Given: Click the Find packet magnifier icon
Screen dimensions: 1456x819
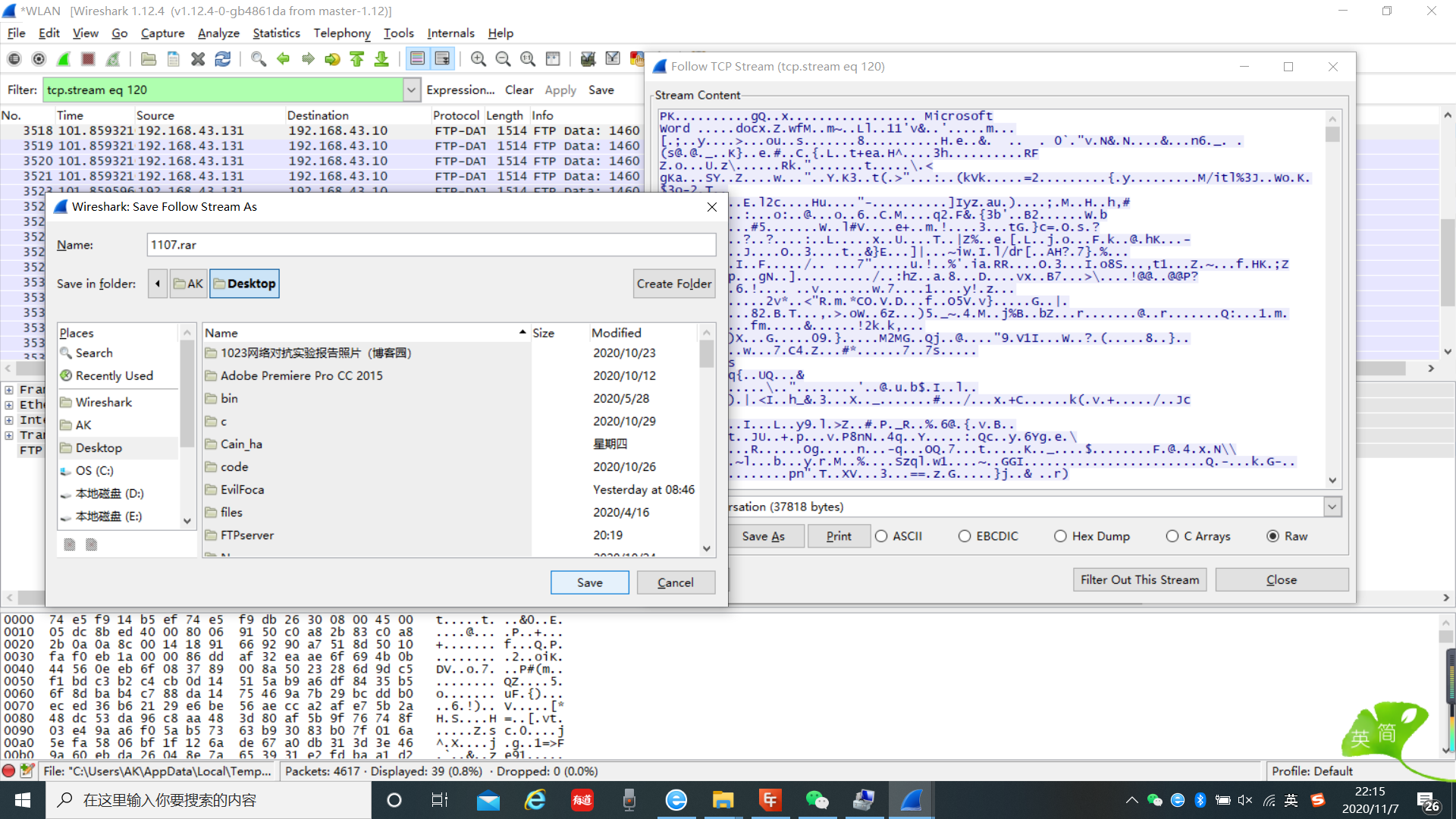Looking at the screenshot, I should click(x=258, y=59).
